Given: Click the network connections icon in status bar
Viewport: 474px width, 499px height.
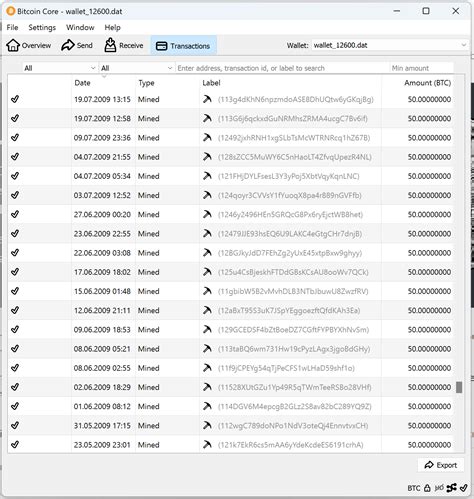Looking at the screenshot, I should [452, 488].
